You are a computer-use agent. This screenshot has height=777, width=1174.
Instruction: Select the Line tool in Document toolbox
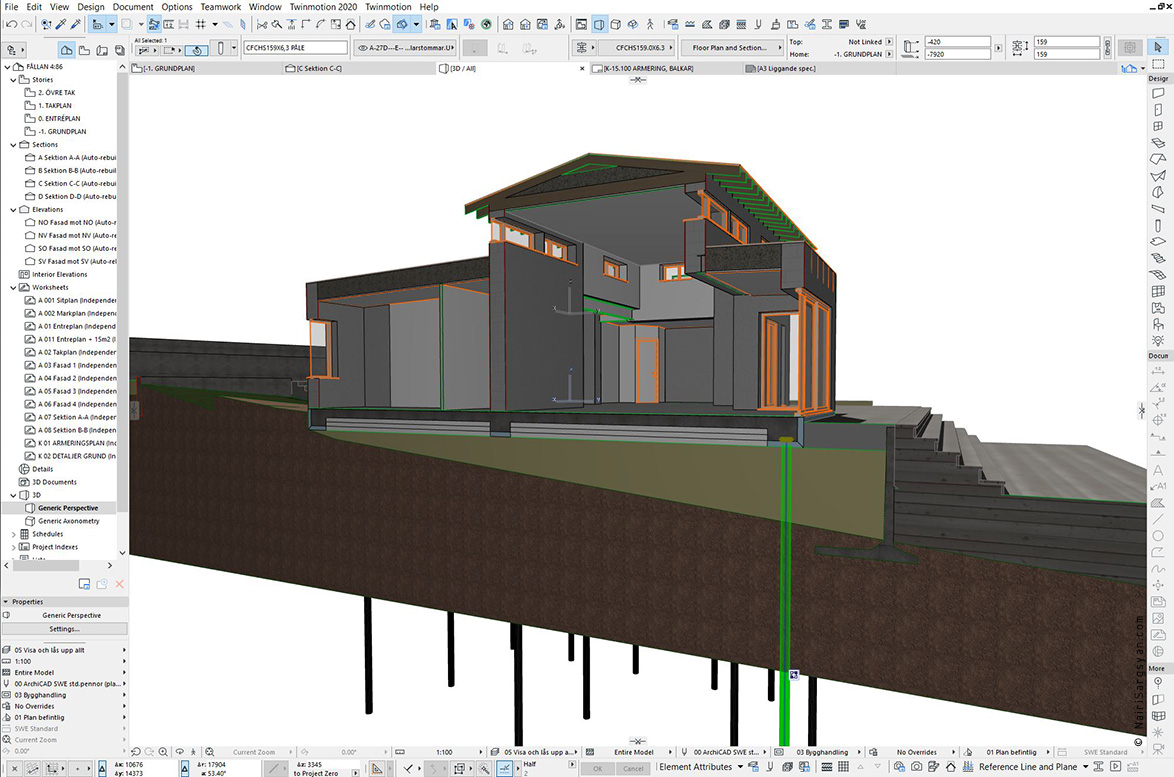1158,519
